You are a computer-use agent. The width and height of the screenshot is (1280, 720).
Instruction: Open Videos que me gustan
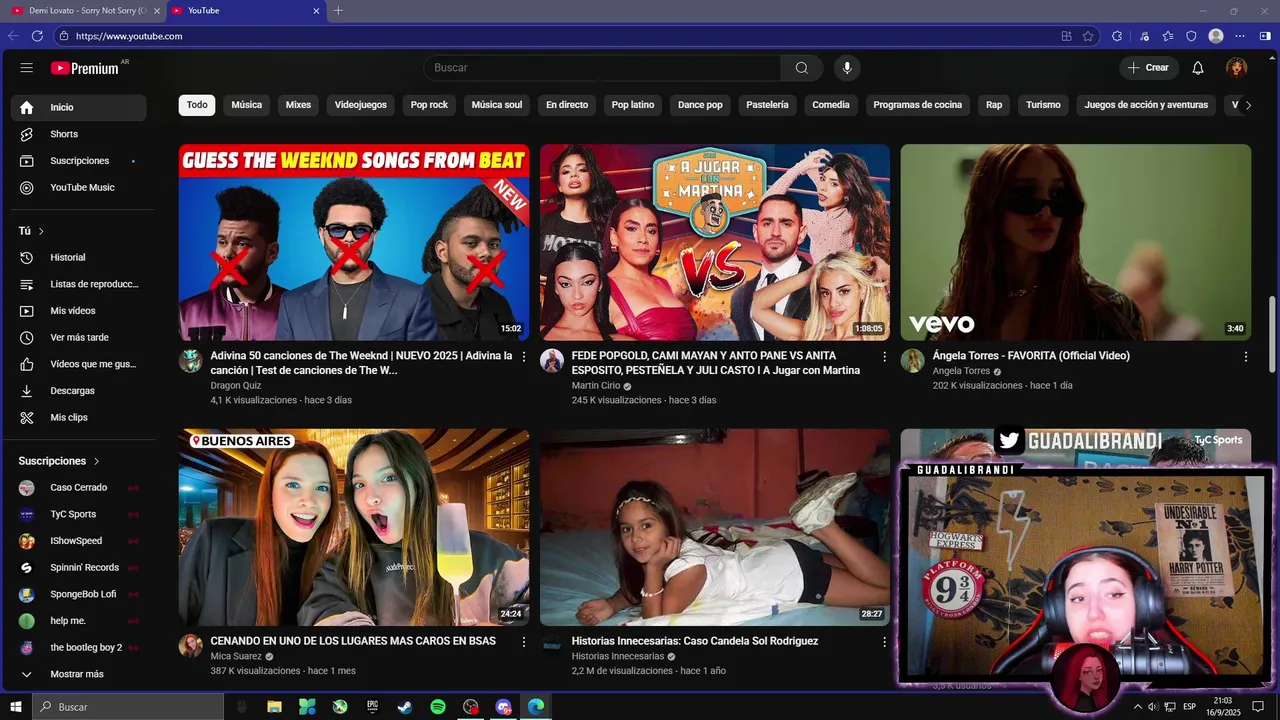click(x=79, y=364)
